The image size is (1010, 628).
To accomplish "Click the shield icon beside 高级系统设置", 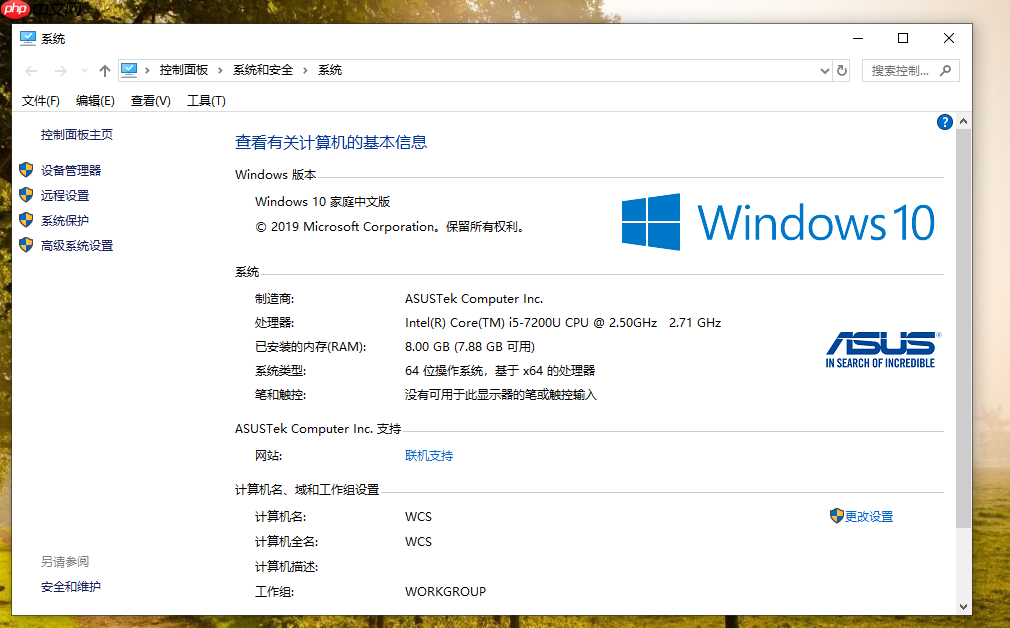I will pyautogui.click(x=25, y=245).
